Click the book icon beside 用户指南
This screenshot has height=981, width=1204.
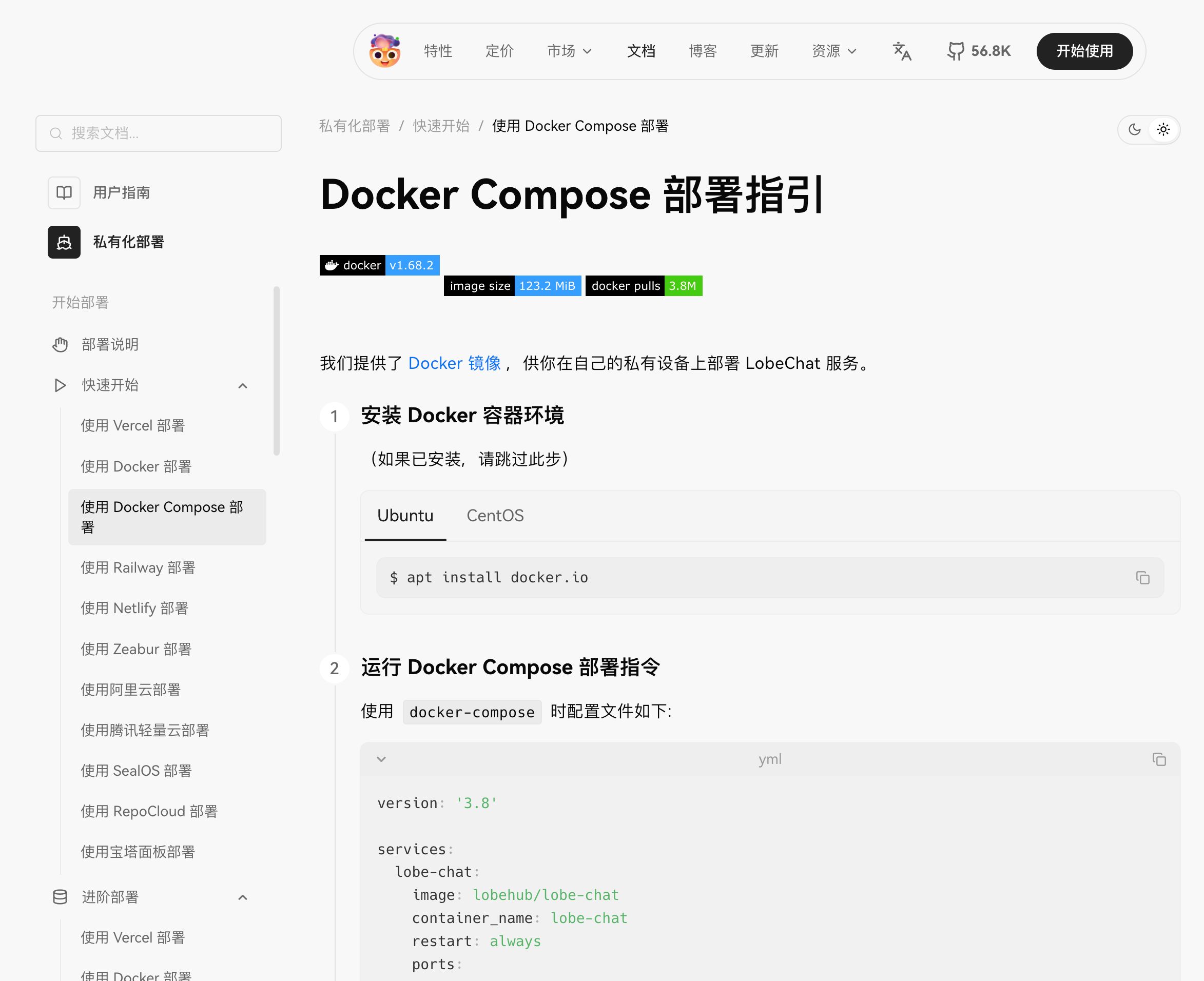coord(64,193)
